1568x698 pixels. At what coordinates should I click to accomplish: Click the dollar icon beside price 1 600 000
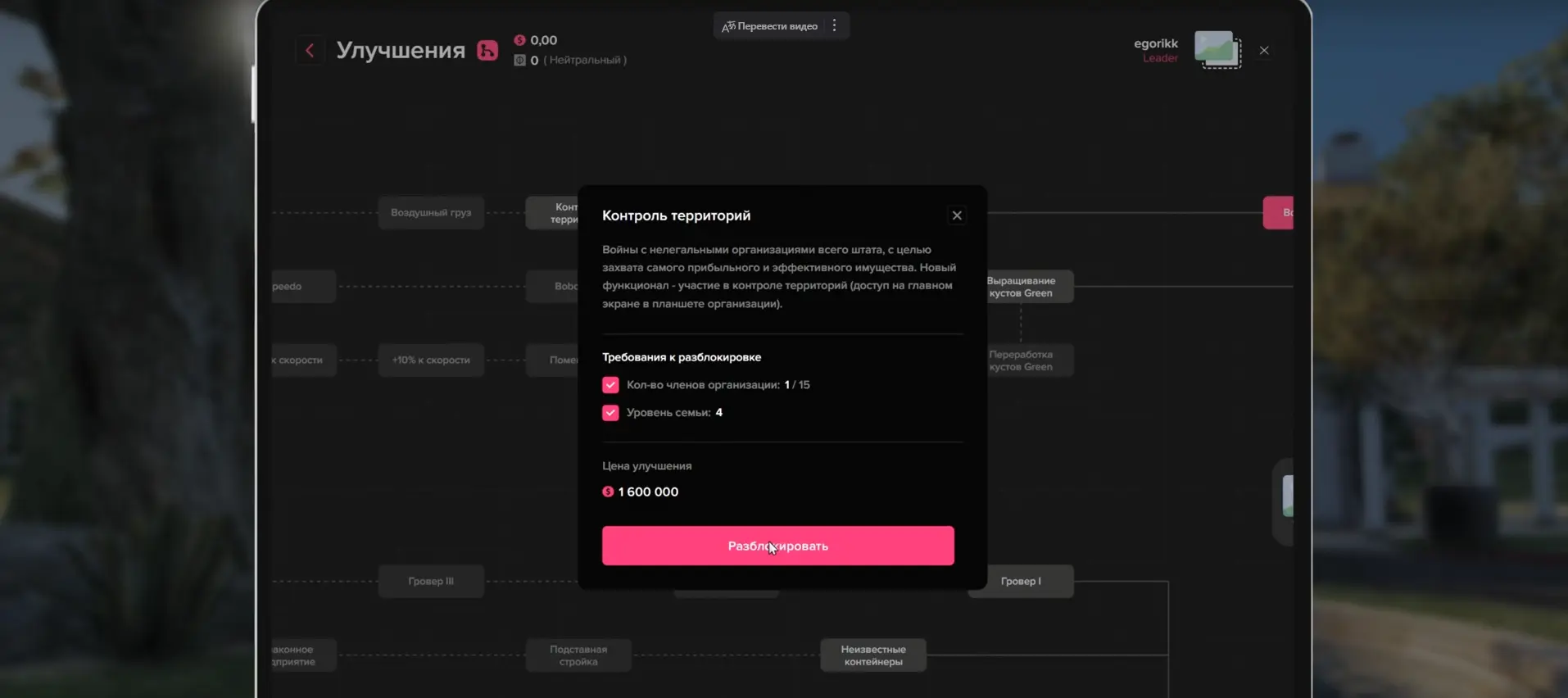[x=608, y=492]
